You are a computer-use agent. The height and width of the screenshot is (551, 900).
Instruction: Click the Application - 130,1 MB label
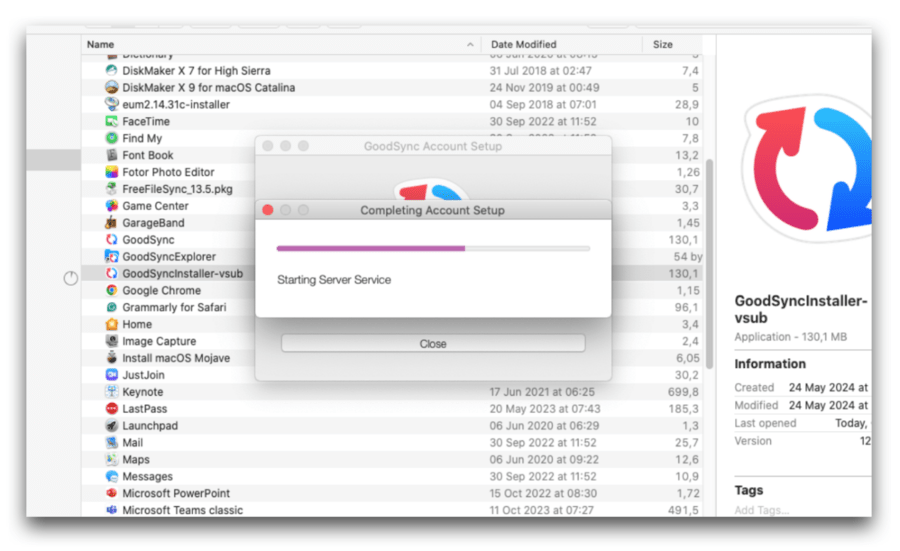pos(790,337)
